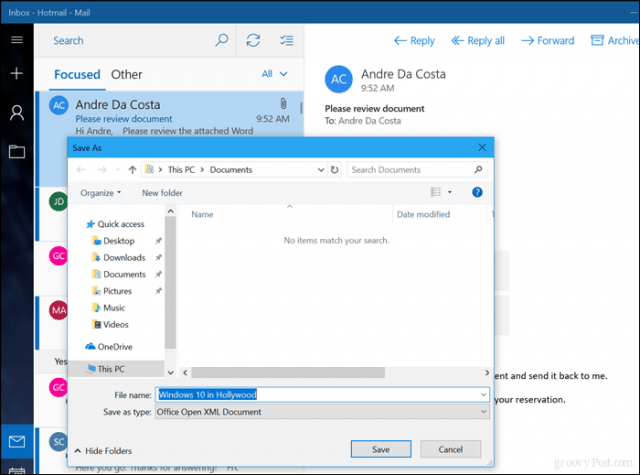The height and width of the screenshot is (475, 640).
Task: Sort by the Name column header
Action: 202,214
